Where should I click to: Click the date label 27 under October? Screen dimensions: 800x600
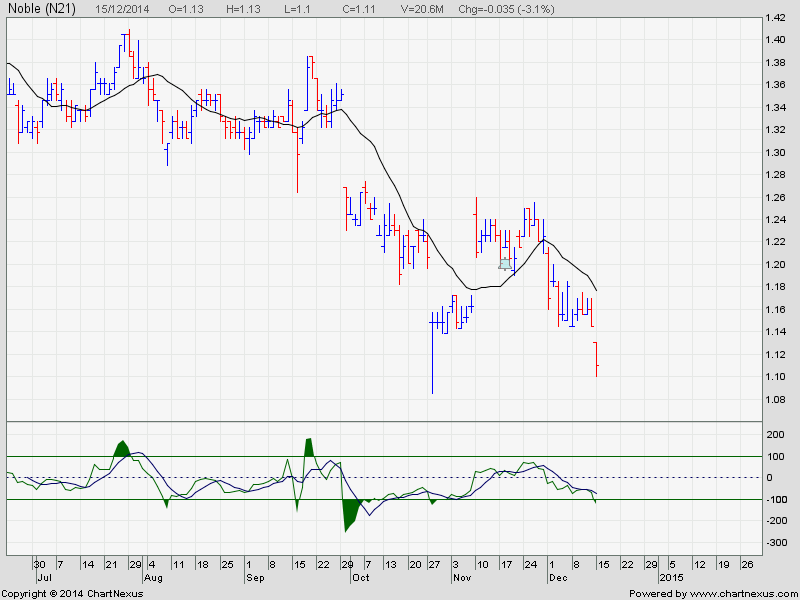pyautogui.click(x=434, y=565)
